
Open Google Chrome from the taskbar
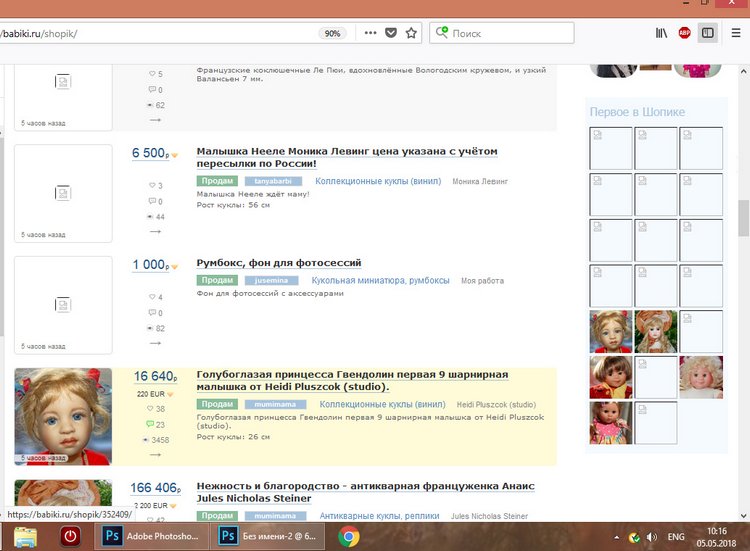[349, 536]
